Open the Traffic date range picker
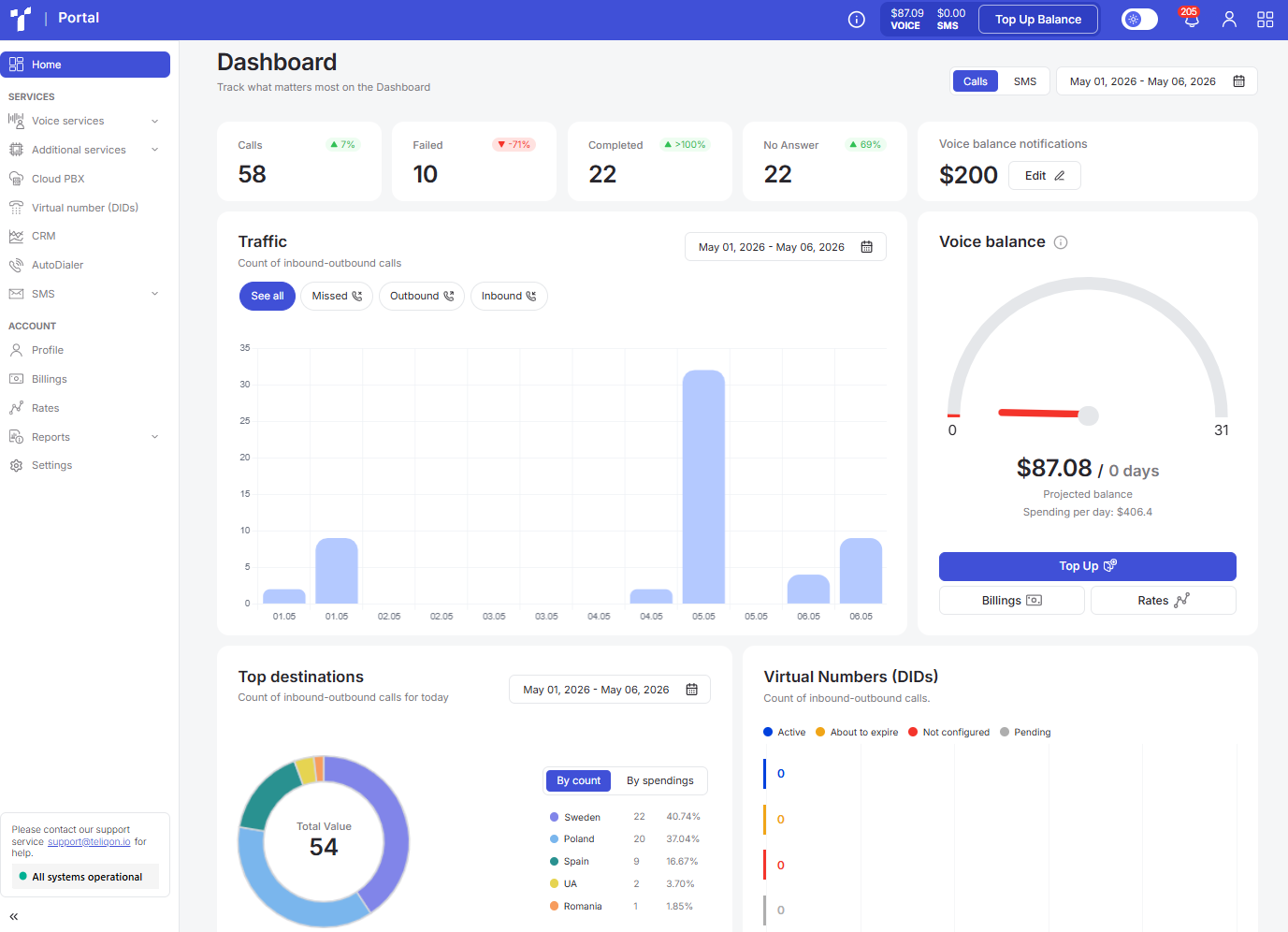This screenshot has height=932, width=1288. click(x=786, y=247)
